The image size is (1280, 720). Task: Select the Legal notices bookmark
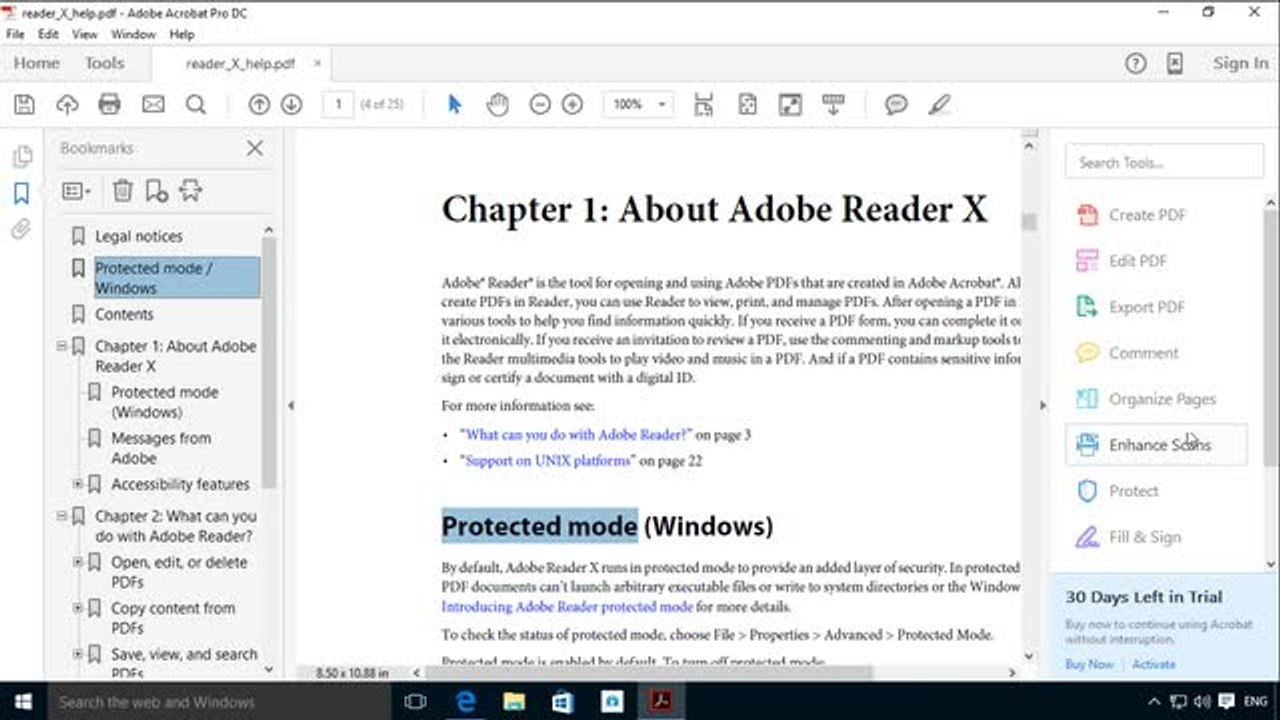pos(139,236)
